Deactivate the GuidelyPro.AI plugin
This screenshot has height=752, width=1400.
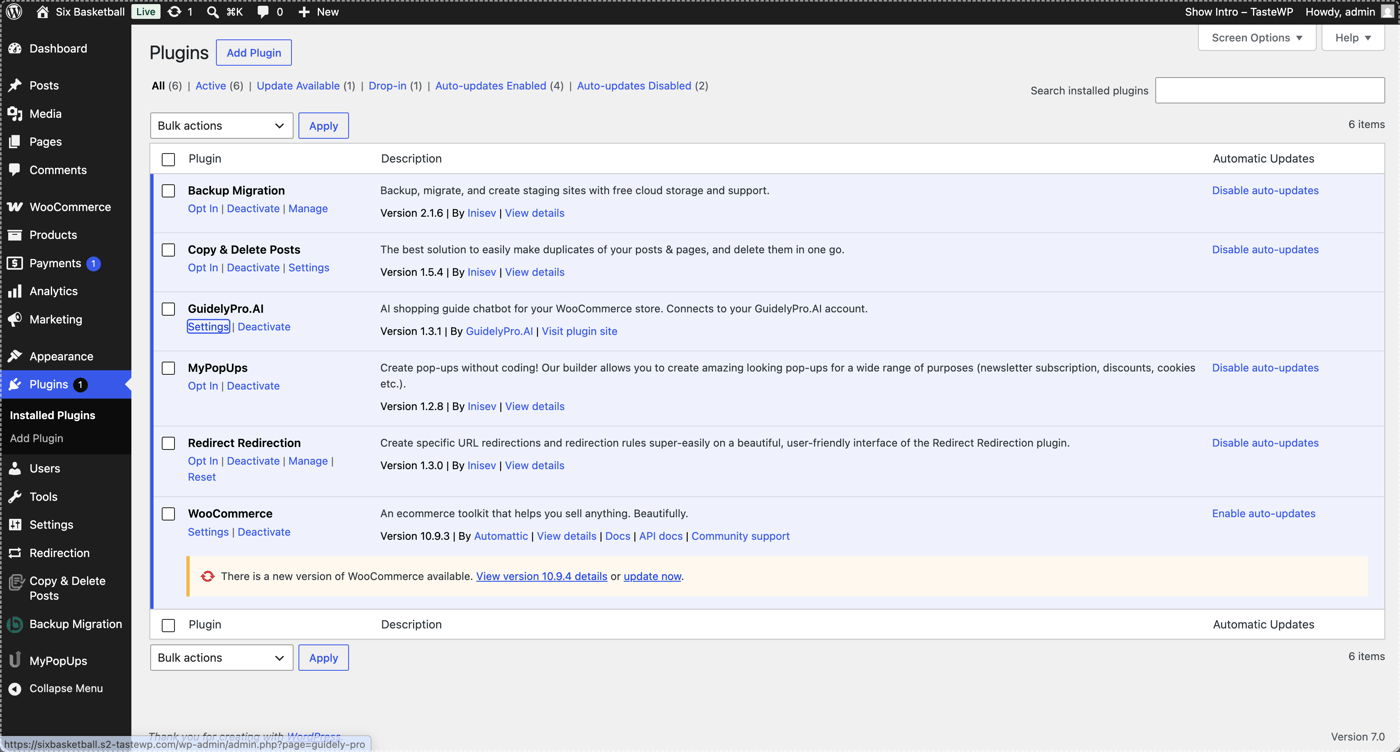[264, 327]
